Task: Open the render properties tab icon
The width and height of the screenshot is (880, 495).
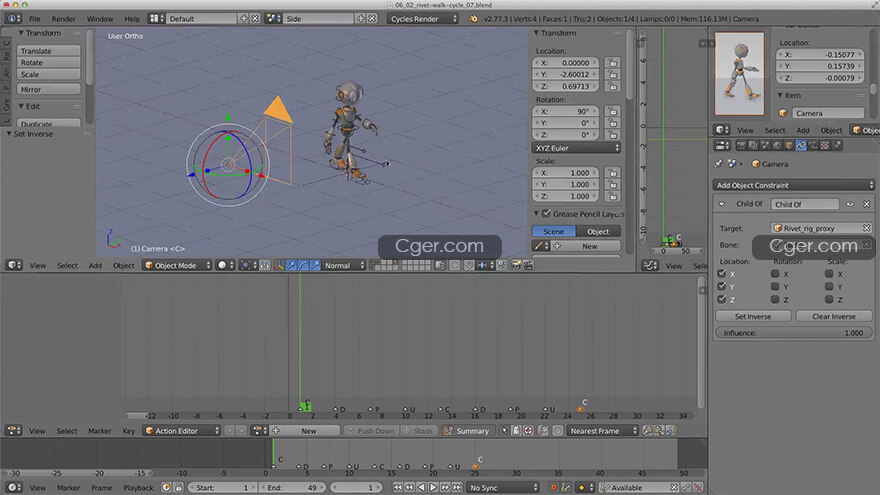Action: tap(741, 145)
